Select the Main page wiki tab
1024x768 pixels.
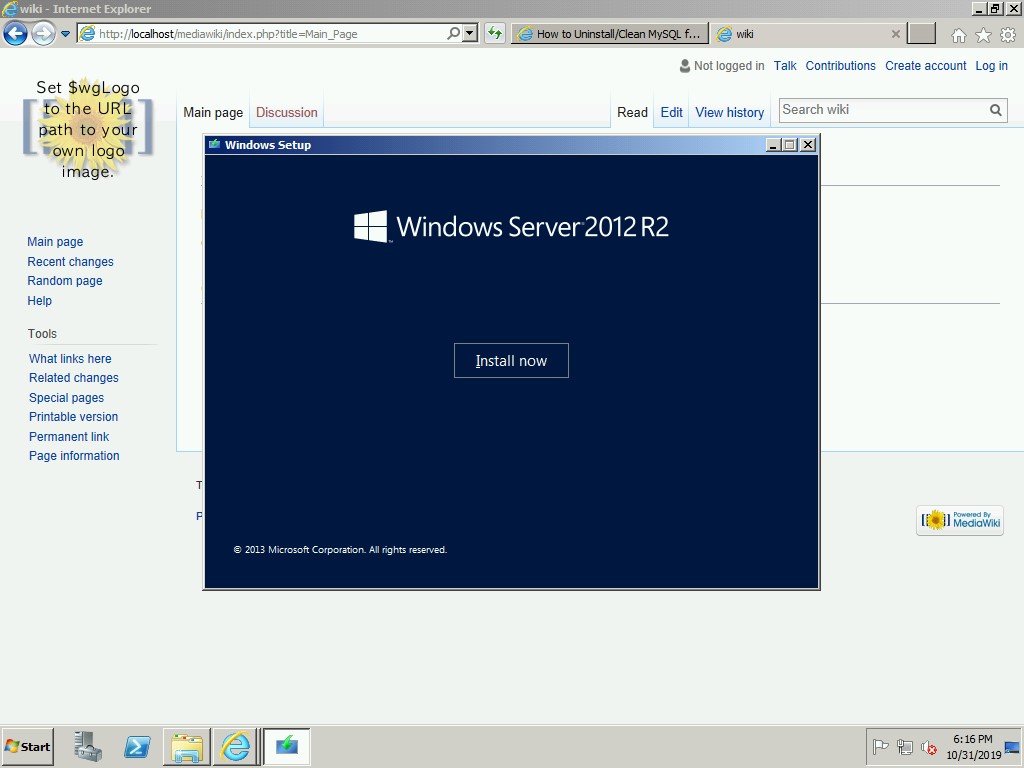pyautogui.click(x=213, y=112)
